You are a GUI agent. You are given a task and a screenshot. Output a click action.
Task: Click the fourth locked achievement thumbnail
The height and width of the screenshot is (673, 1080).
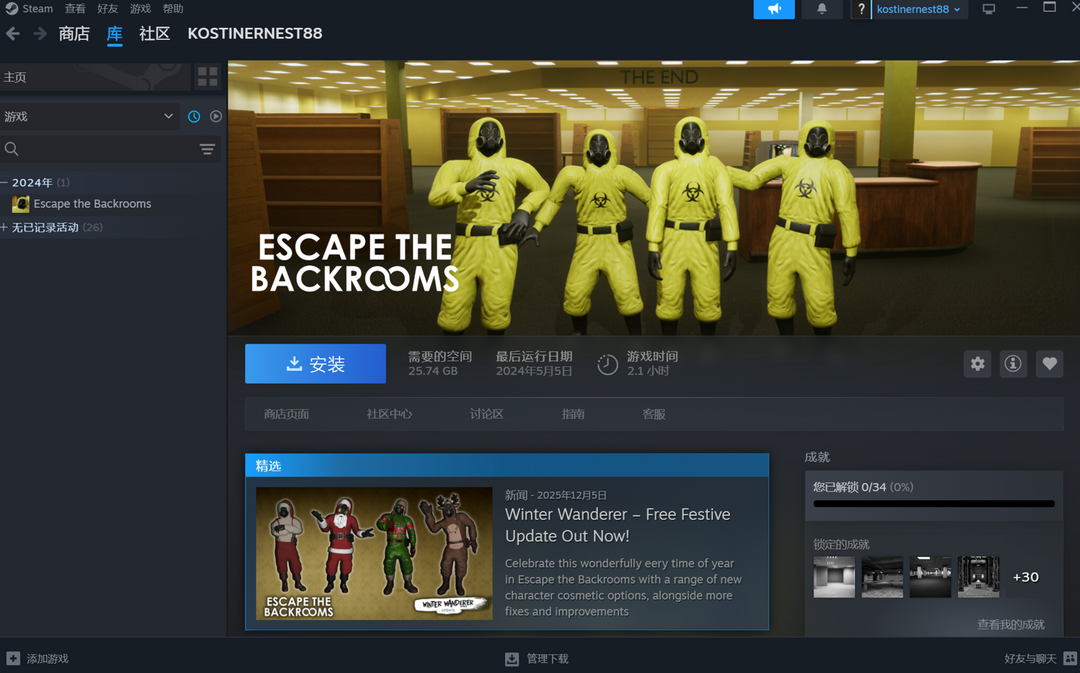979,577
